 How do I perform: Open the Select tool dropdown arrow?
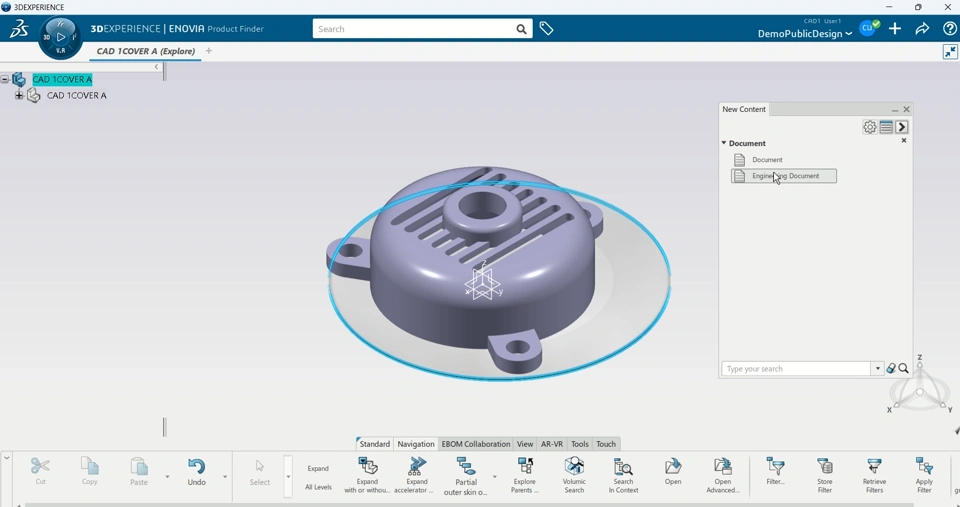point(288,476)
